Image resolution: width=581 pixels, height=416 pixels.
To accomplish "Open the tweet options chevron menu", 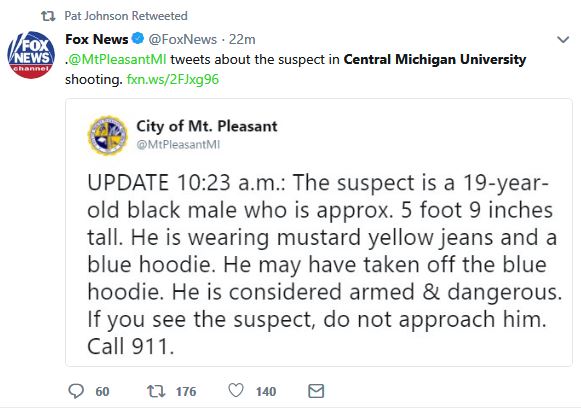I will (x=563, y=39).
